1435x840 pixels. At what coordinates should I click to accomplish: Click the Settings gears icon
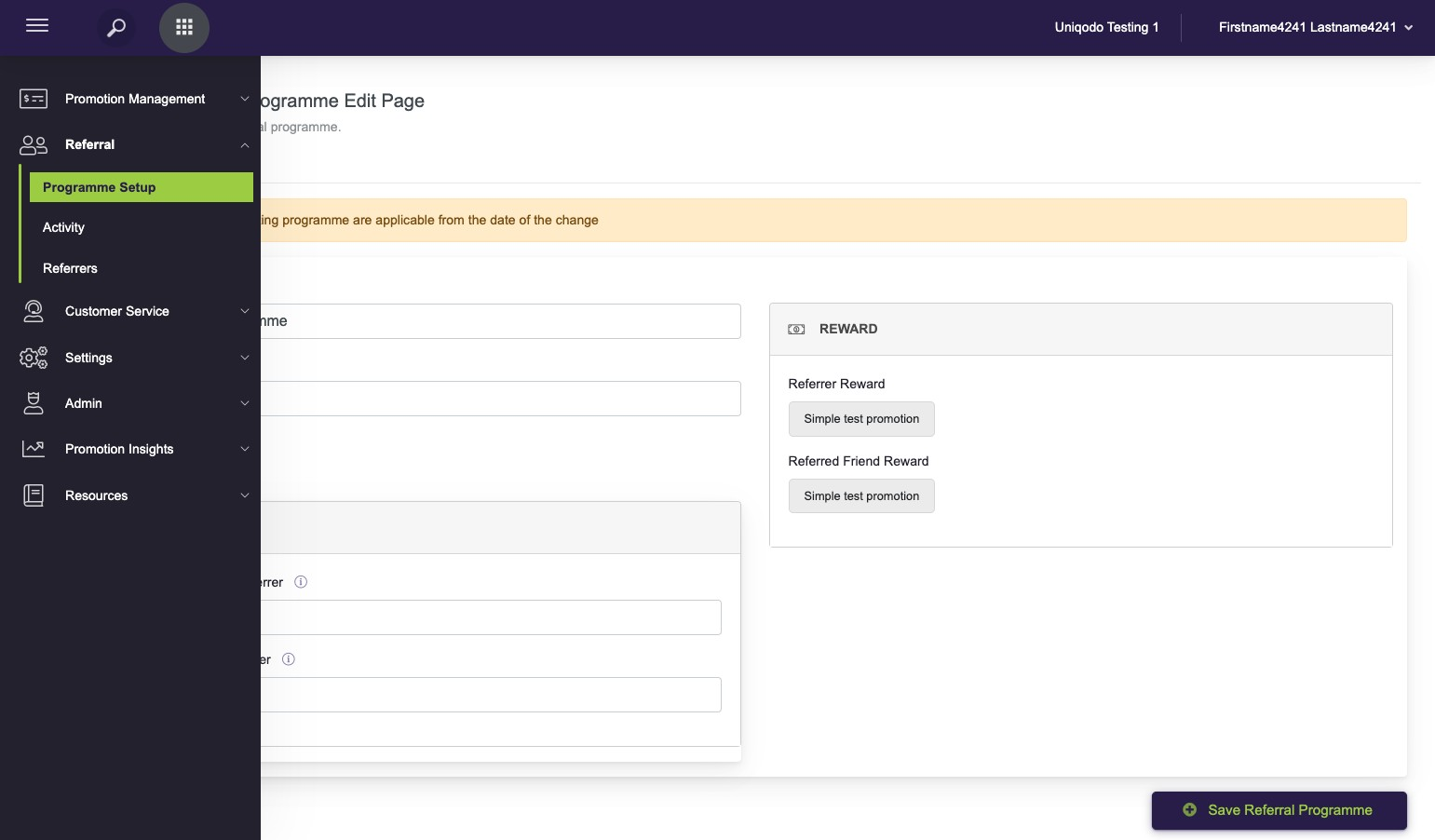tap(34, 358)
